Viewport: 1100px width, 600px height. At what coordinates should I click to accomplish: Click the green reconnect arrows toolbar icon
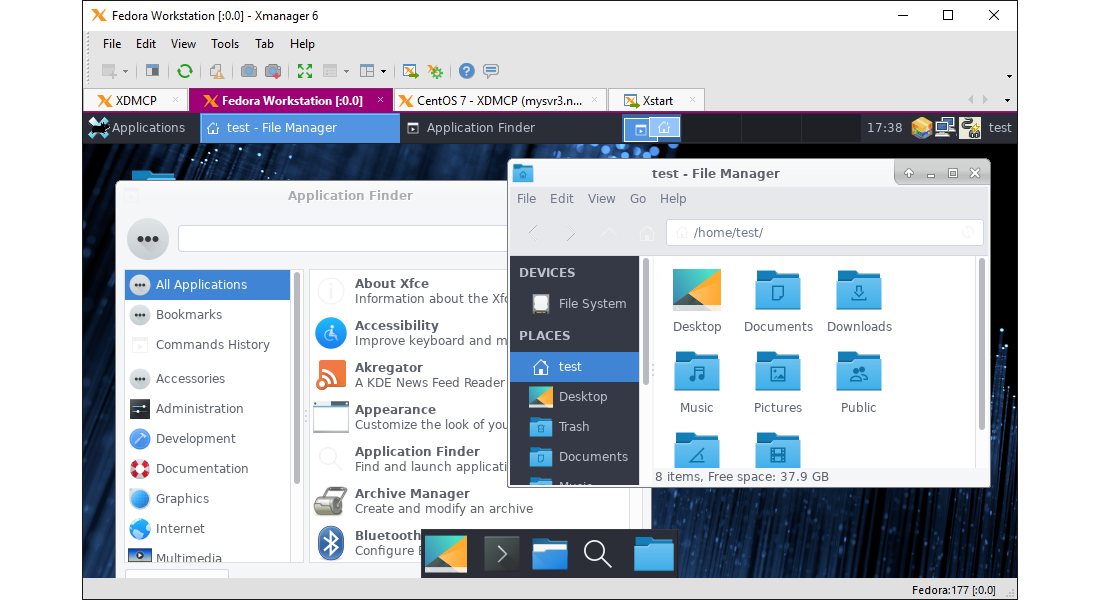pyautogui.click(x=185, y=71)
